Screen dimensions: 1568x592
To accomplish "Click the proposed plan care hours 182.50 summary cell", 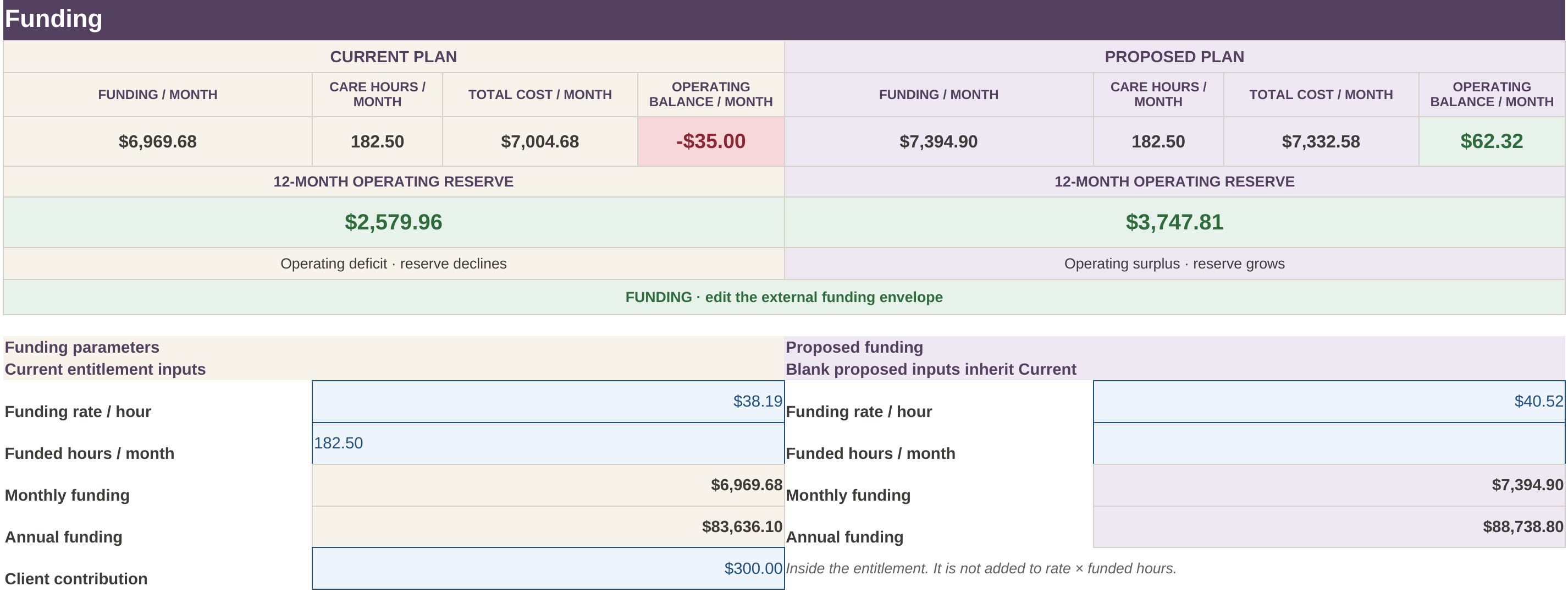I will [1158, 141].
